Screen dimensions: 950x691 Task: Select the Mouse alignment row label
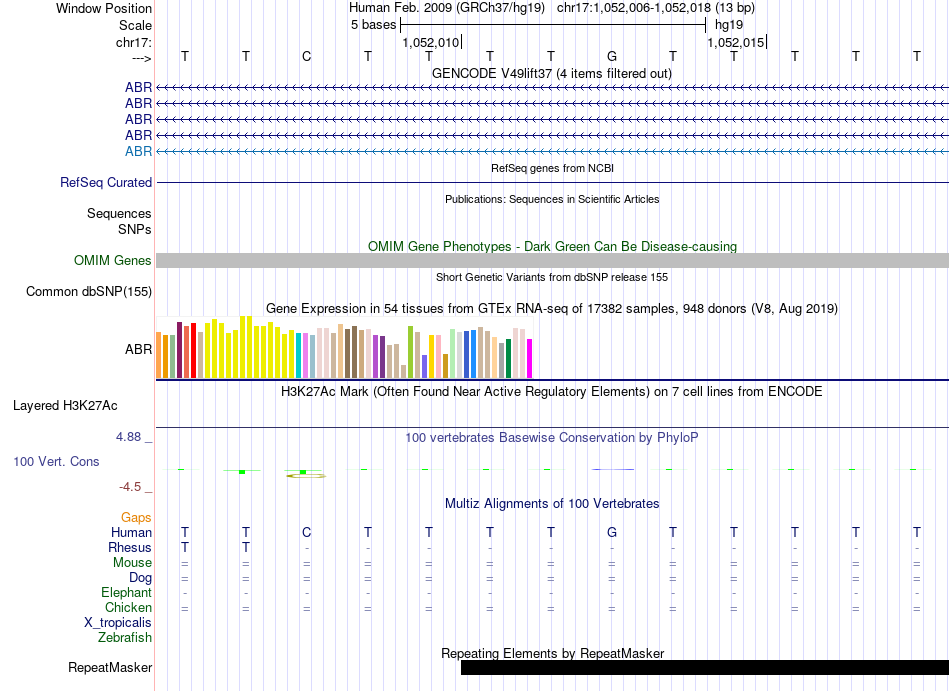[132, 563]
